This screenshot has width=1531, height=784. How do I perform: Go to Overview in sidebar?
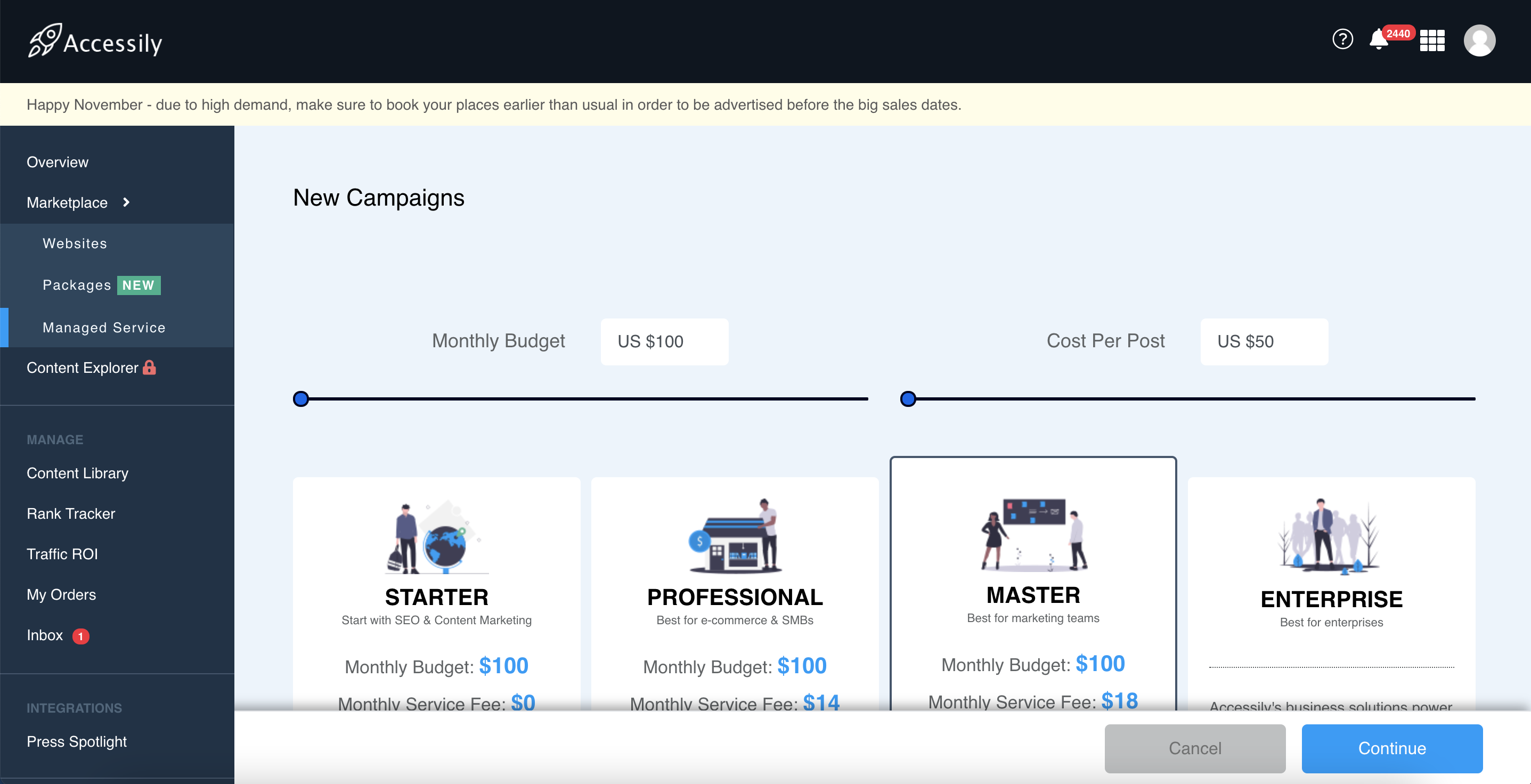58,162
